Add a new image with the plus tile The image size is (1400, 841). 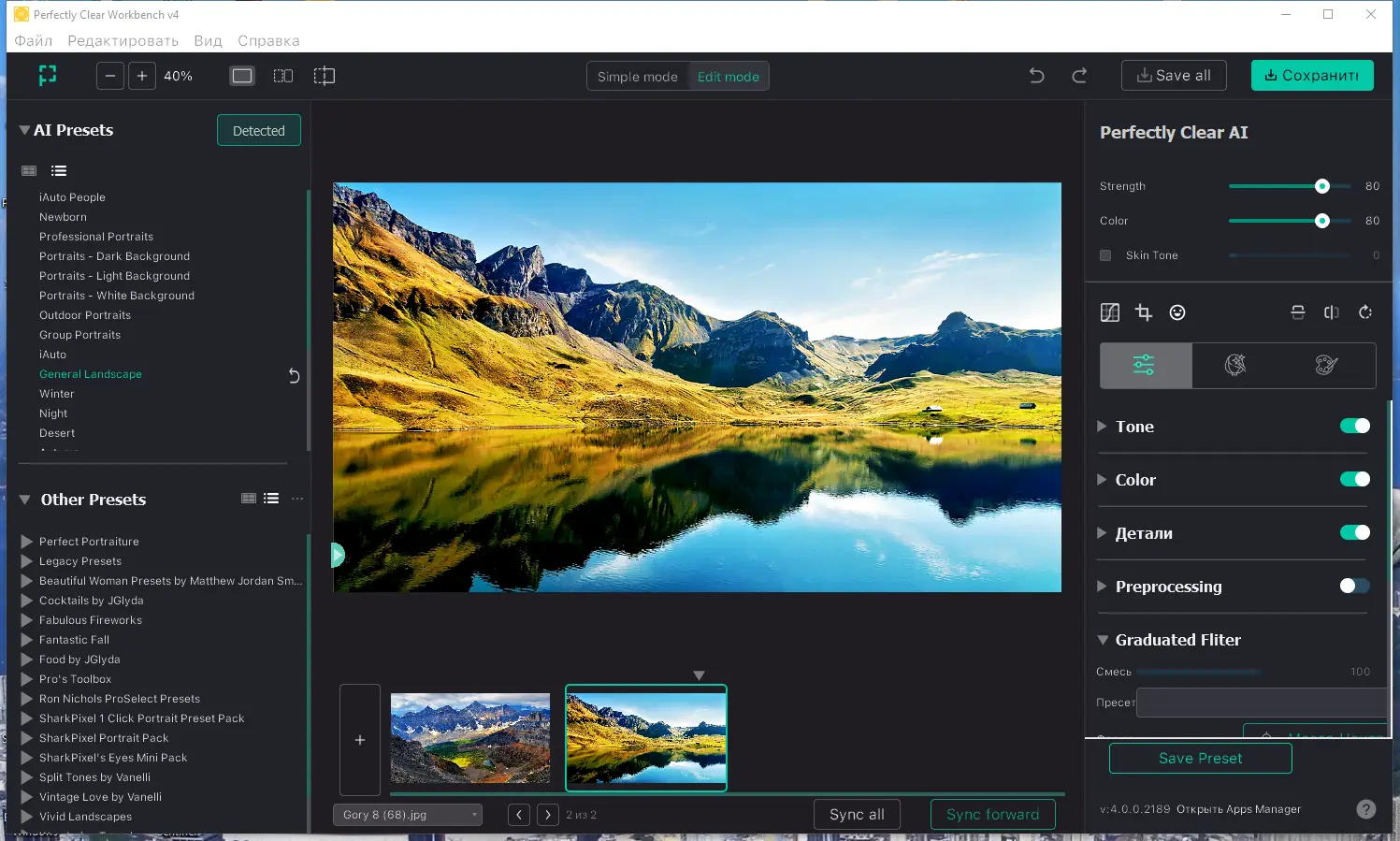pos(360,740)
